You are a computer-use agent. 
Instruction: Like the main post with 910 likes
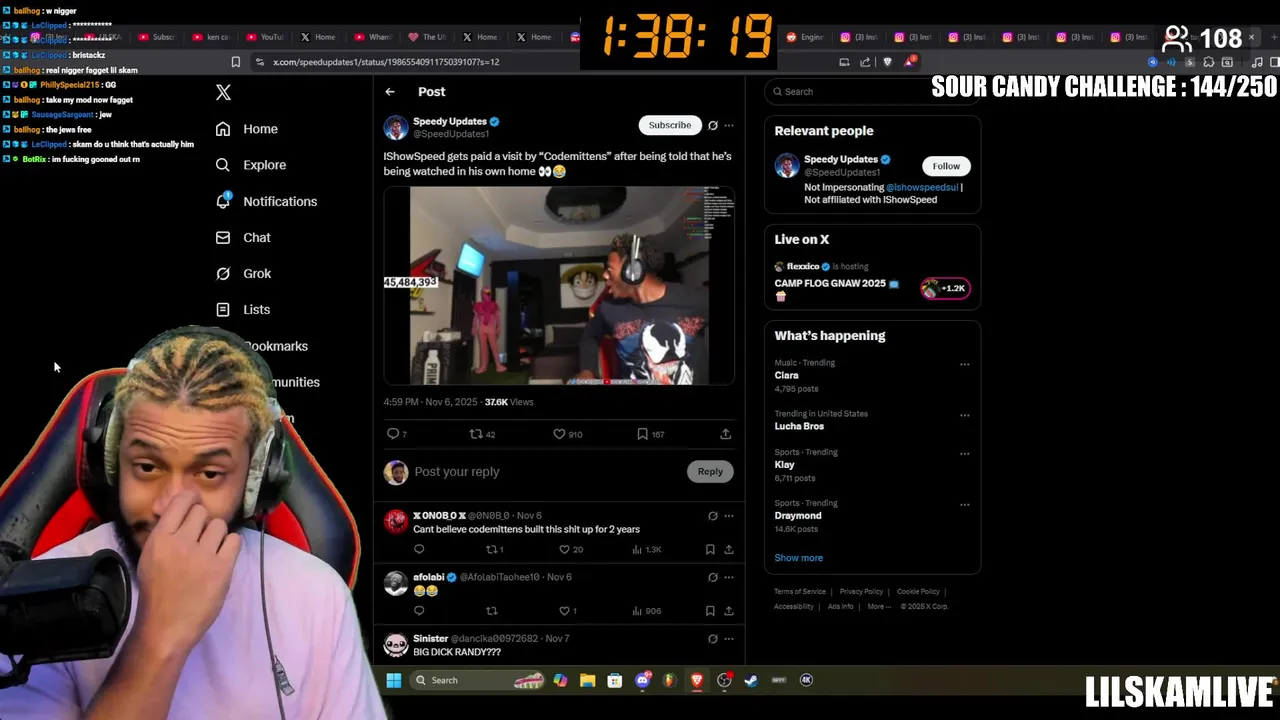[x=559, y=434]
